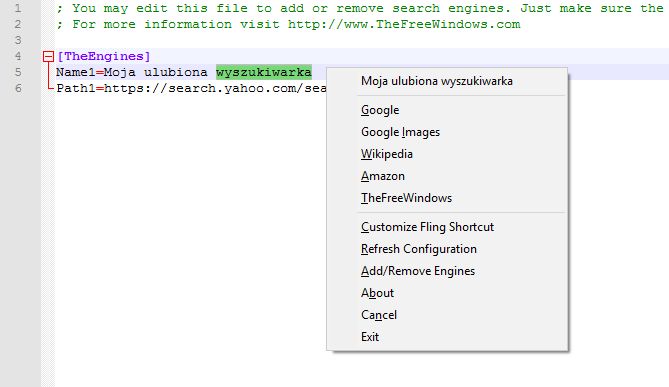Click the [TheEngines] section header text

[104, 56]
